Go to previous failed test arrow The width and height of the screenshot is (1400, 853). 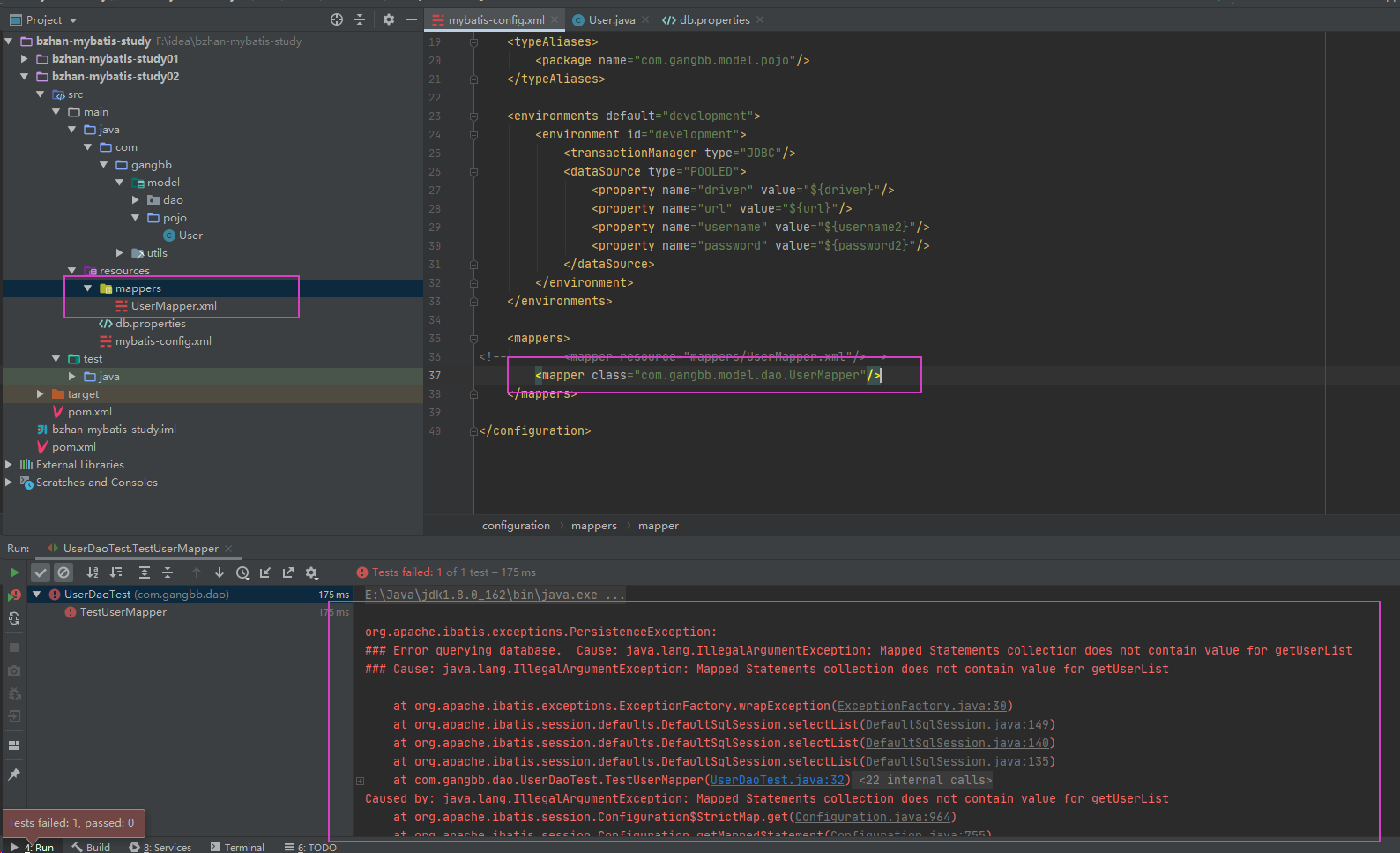coord(197,572)
